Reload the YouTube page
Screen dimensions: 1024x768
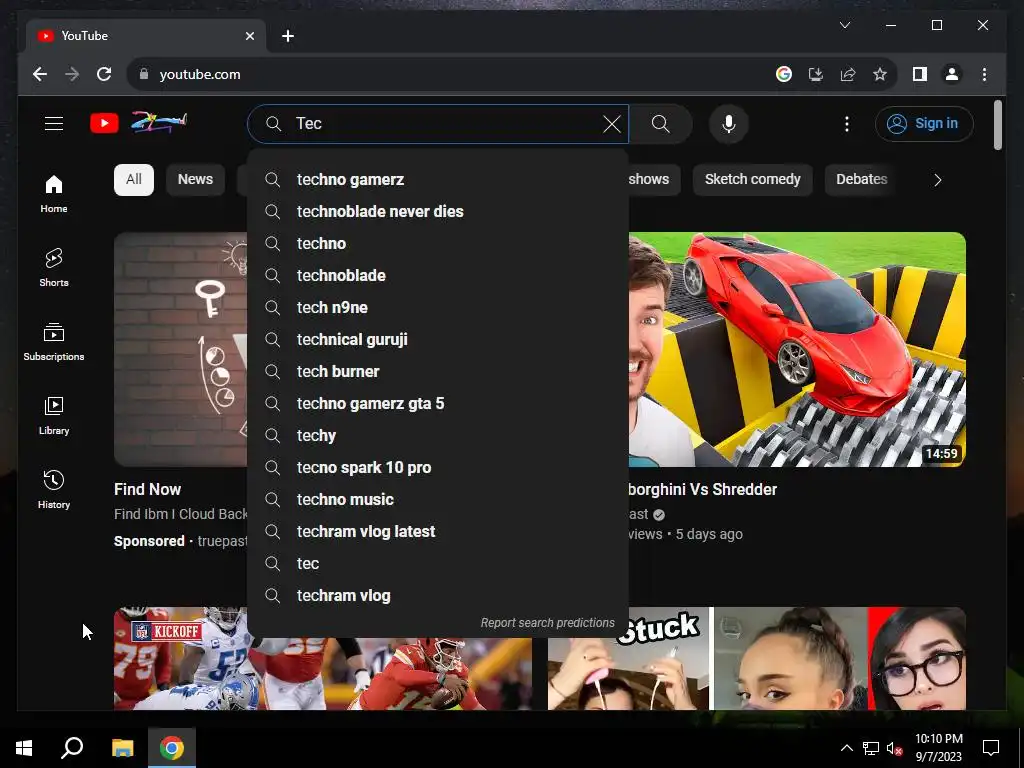[x=104, y=74]
